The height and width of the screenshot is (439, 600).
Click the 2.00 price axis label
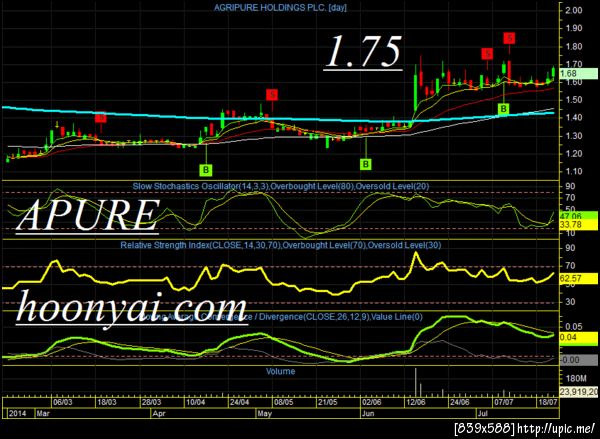(x=573, y=10)
